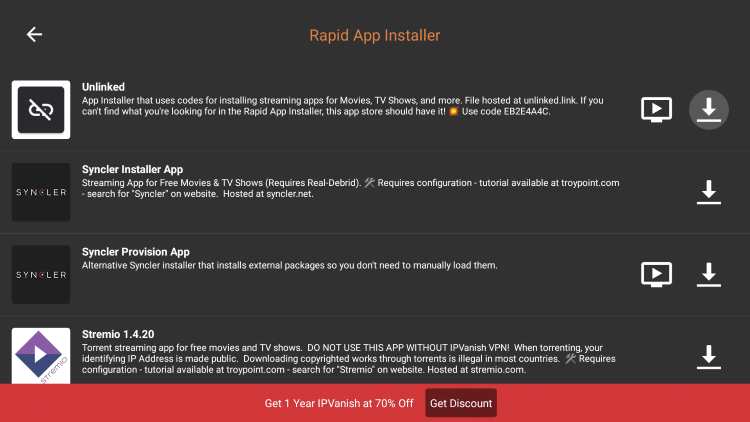Play Syncler Provision App video tutorial
This screenshot has width=750, height=422.
656,275
